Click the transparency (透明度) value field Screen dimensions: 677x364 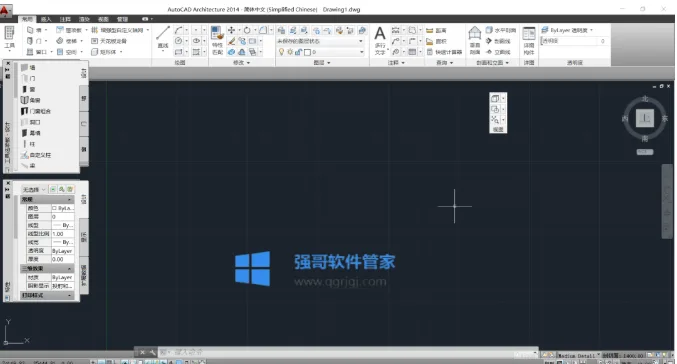[574, 41]
